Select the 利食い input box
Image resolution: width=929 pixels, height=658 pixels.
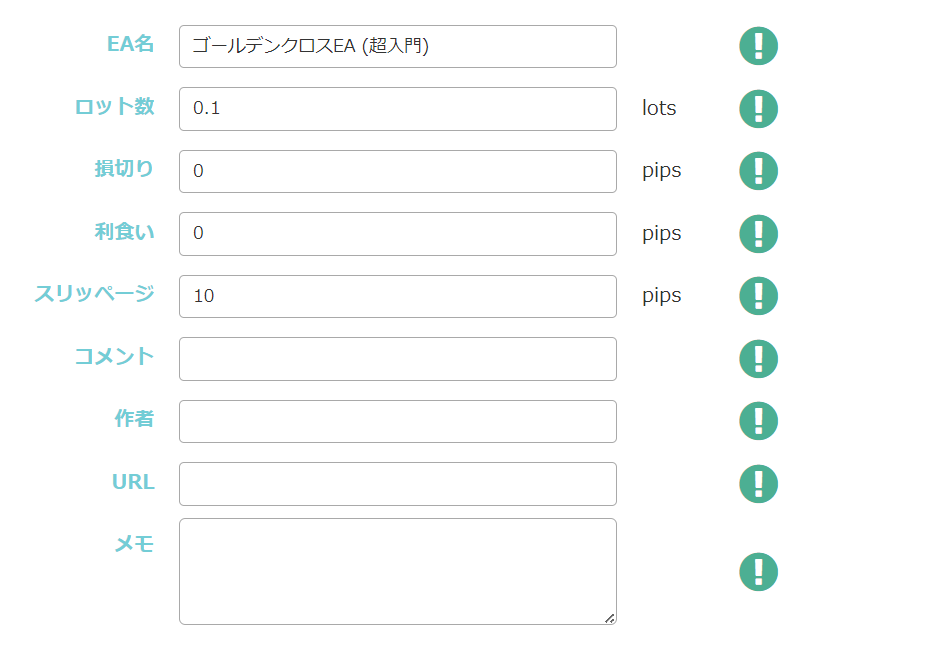397,233
